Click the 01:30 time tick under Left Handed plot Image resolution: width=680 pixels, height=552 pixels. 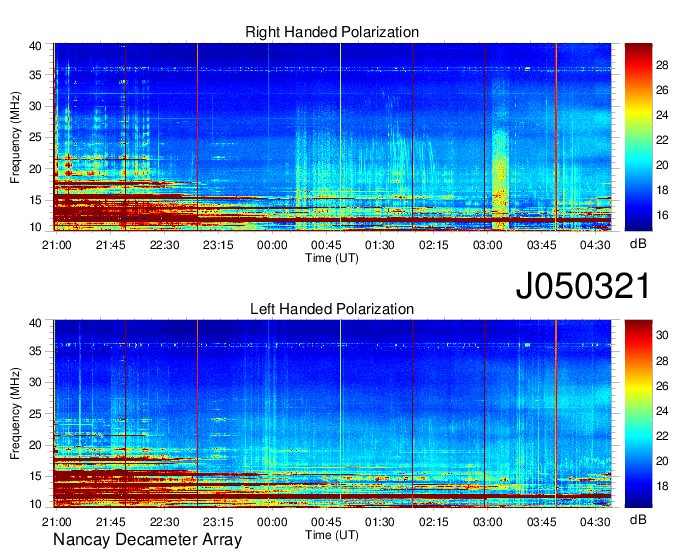click(x=380, y=522)
